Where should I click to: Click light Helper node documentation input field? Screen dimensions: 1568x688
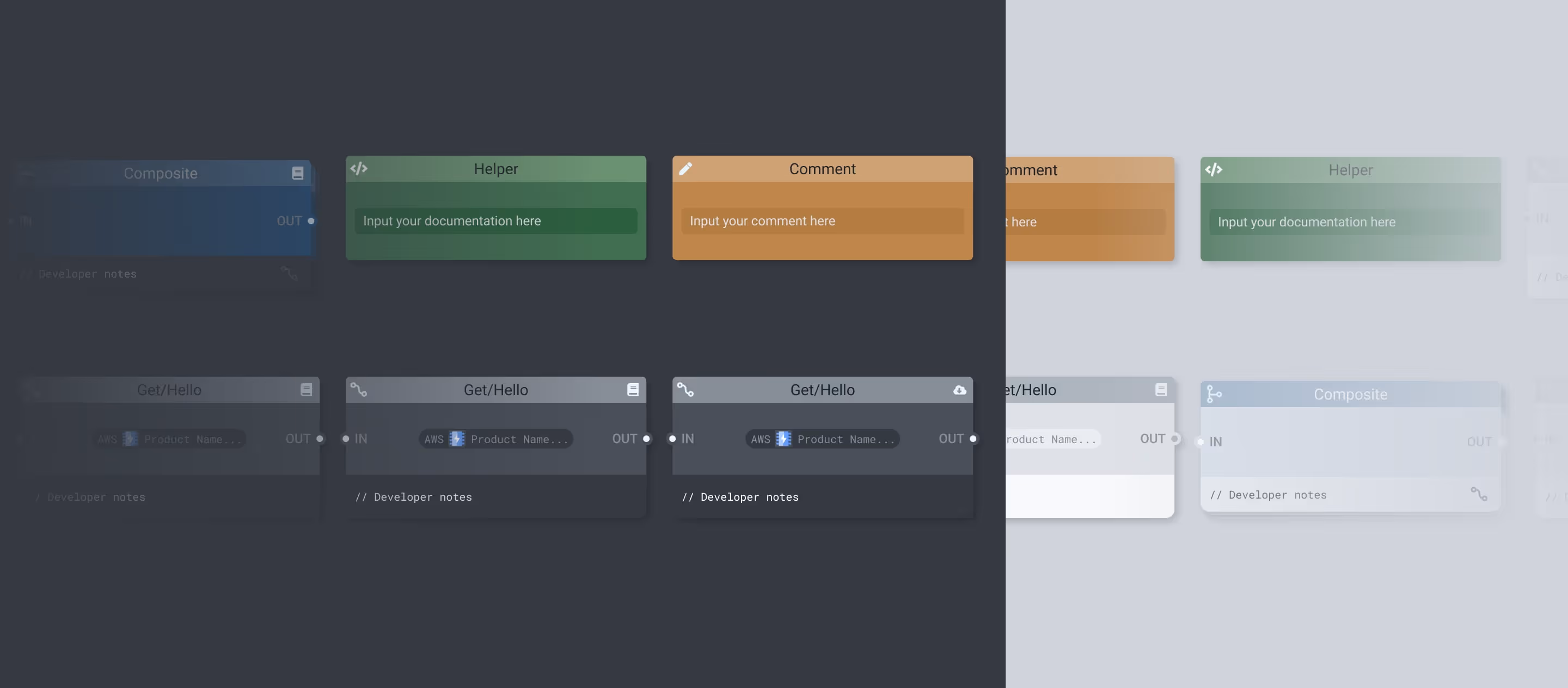click(x=1350, y=223)
